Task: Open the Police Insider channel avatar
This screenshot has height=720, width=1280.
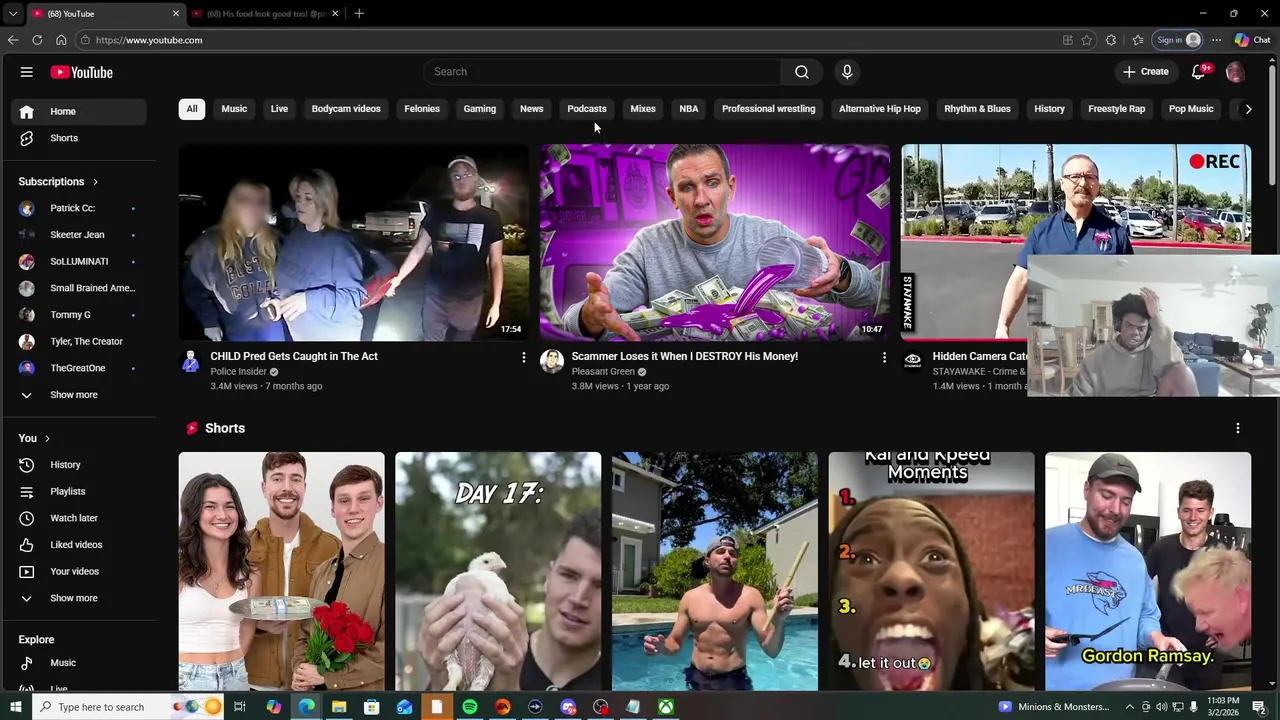Action: coord(191,361)
